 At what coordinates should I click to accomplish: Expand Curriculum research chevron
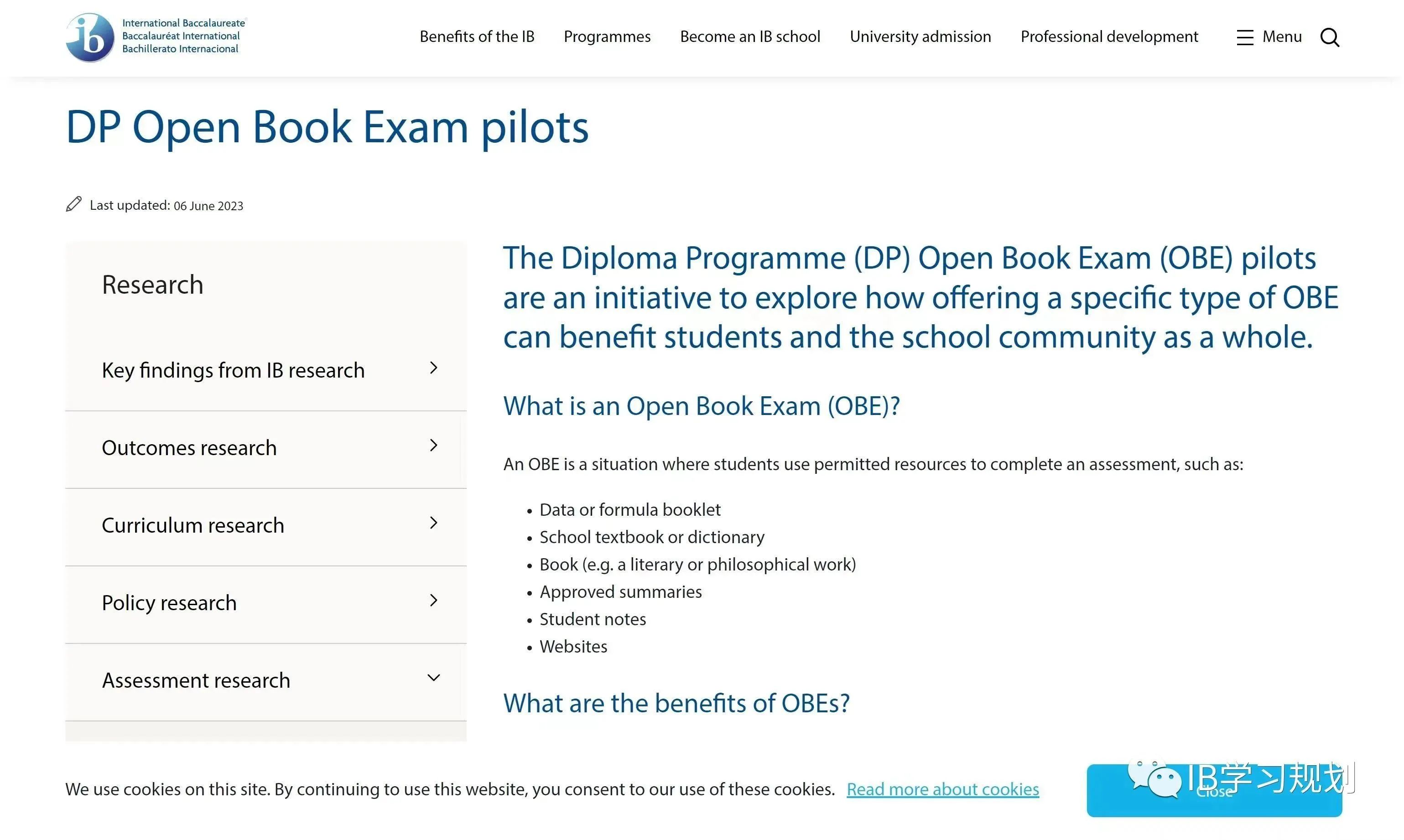pos(434,523)
